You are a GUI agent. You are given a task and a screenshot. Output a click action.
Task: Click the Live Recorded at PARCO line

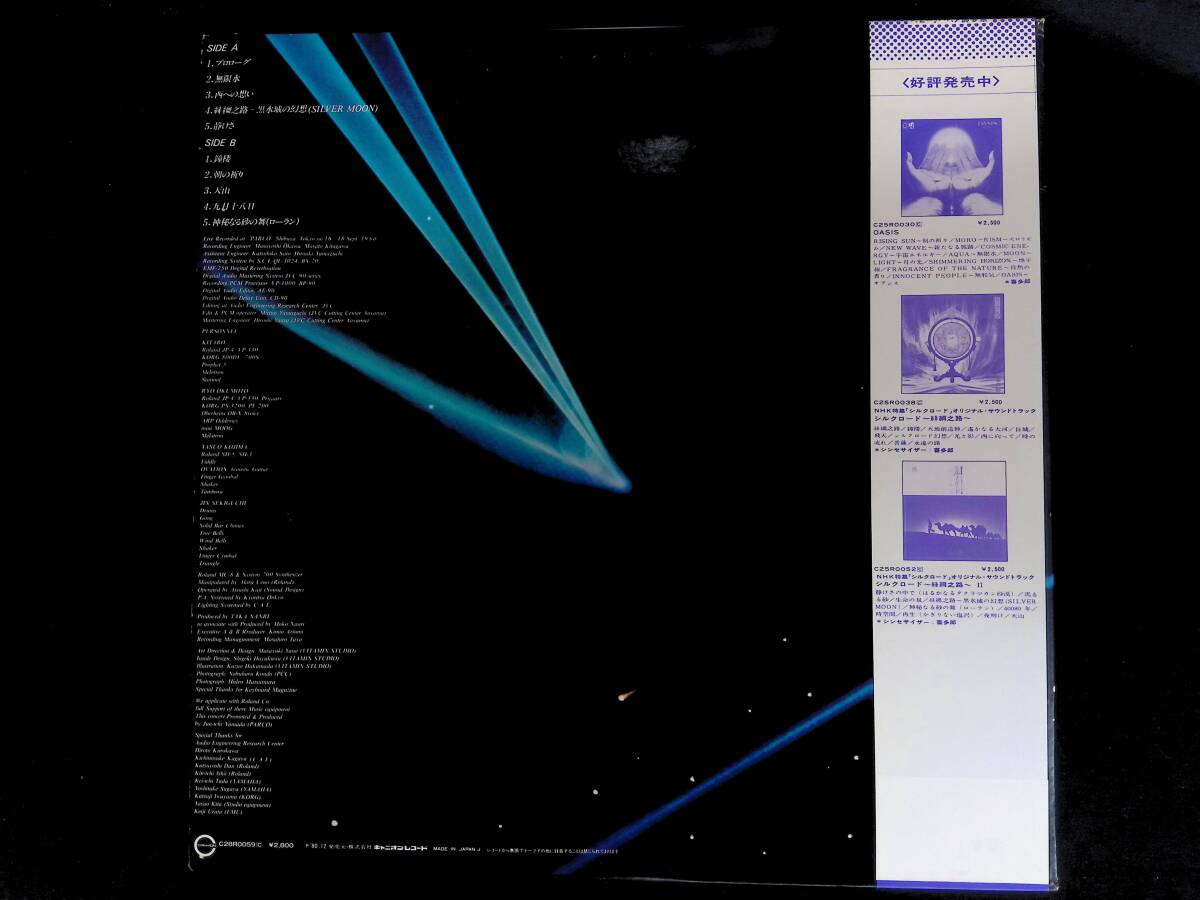pos(289,238)
